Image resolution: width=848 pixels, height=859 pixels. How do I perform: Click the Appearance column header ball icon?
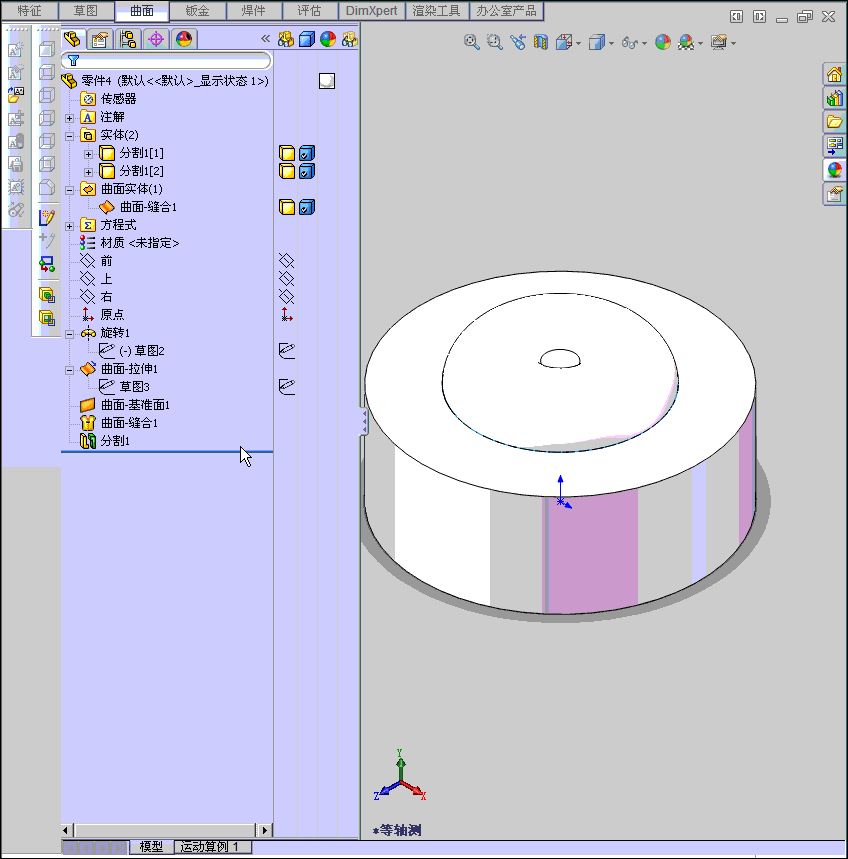point(328,39)
